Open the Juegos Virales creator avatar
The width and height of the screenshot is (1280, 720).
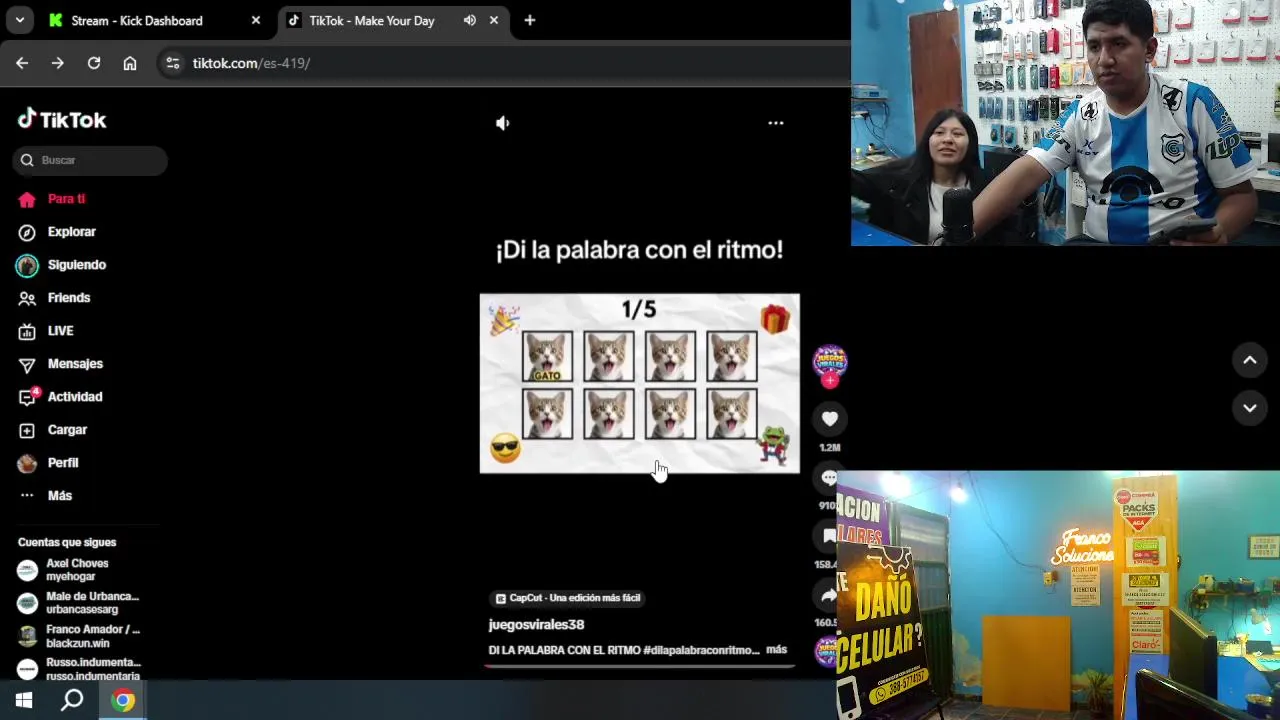click(x=830, y=361)
